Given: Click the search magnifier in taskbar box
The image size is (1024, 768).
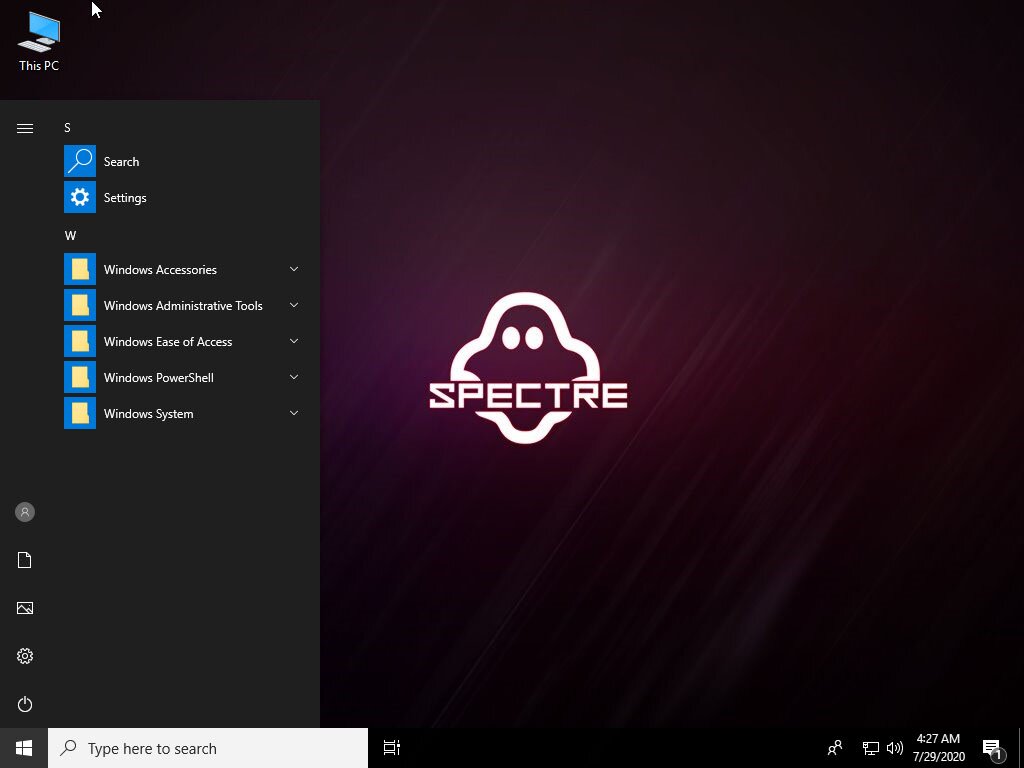Looking at the screenshot, I should [x=68, y=748].
